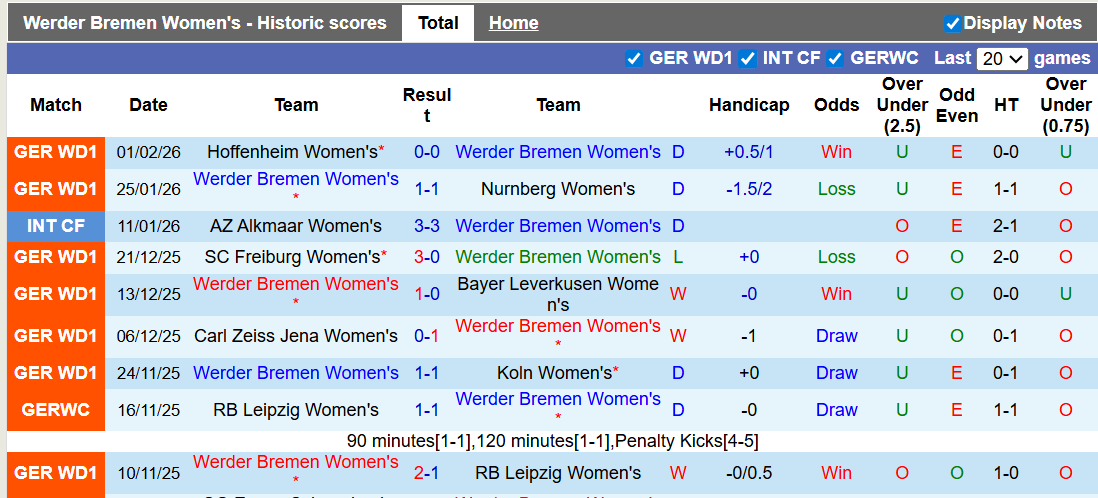
Task: Click AZ Alkmaar Women's team name
Action: (296, 226)
